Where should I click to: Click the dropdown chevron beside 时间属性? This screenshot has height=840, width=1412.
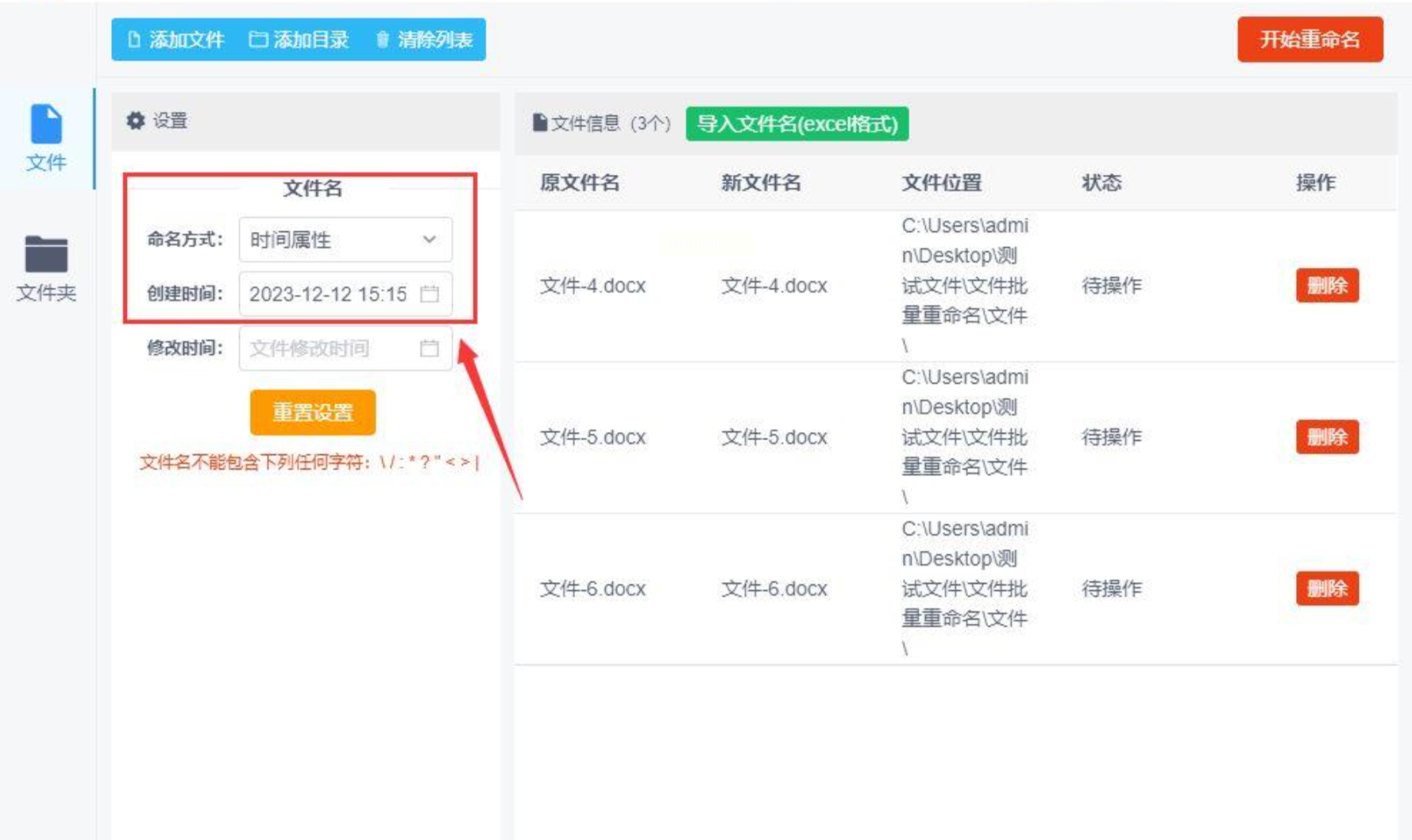430,240
